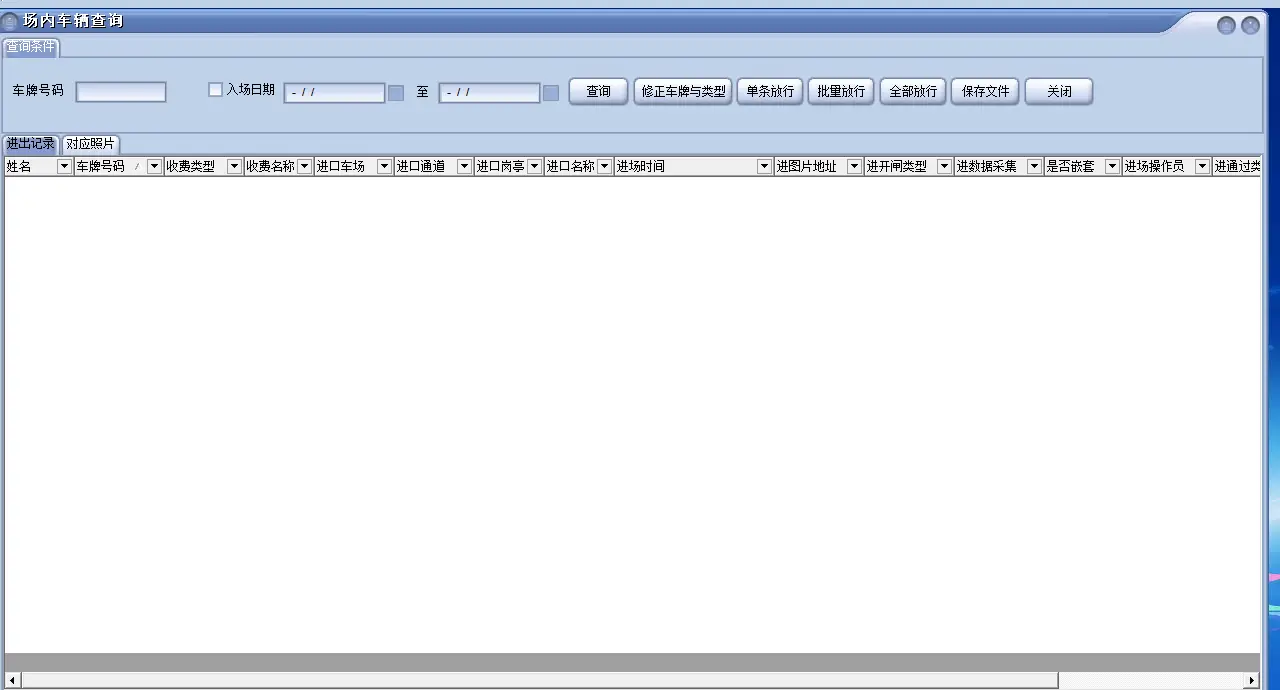Click the right scroll arrow at bottom
This screenshot has width=1280, height=690.
[1251, 681]
